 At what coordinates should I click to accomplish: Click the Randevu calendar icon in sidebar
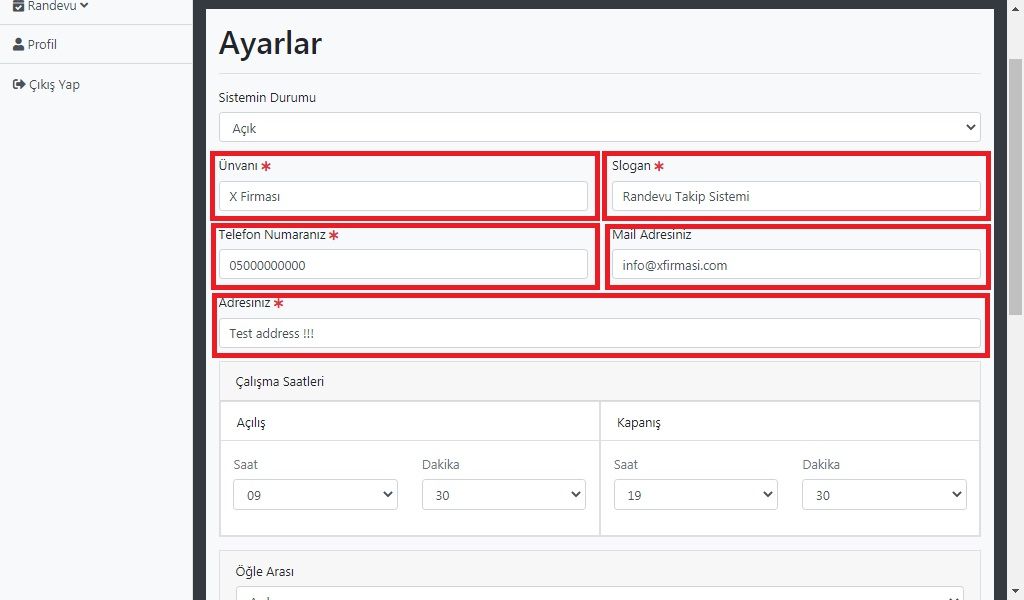tap(18, 5)
